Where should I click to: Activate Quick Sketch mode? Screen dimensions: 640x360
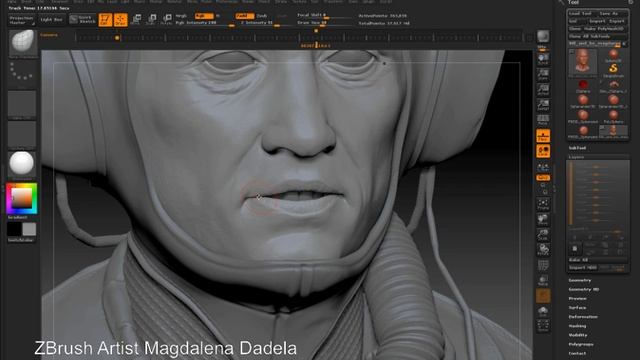coord(83,20)
